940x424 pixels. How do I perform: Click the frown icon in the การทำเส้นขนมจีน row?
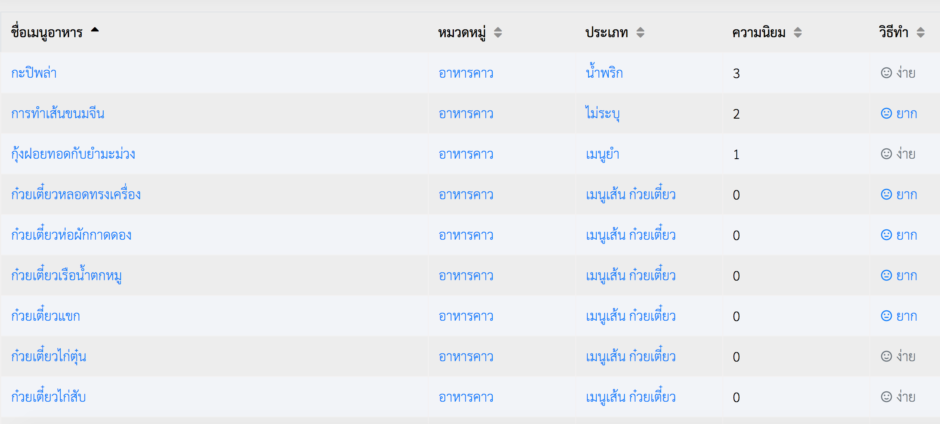(x=885, y=113)
